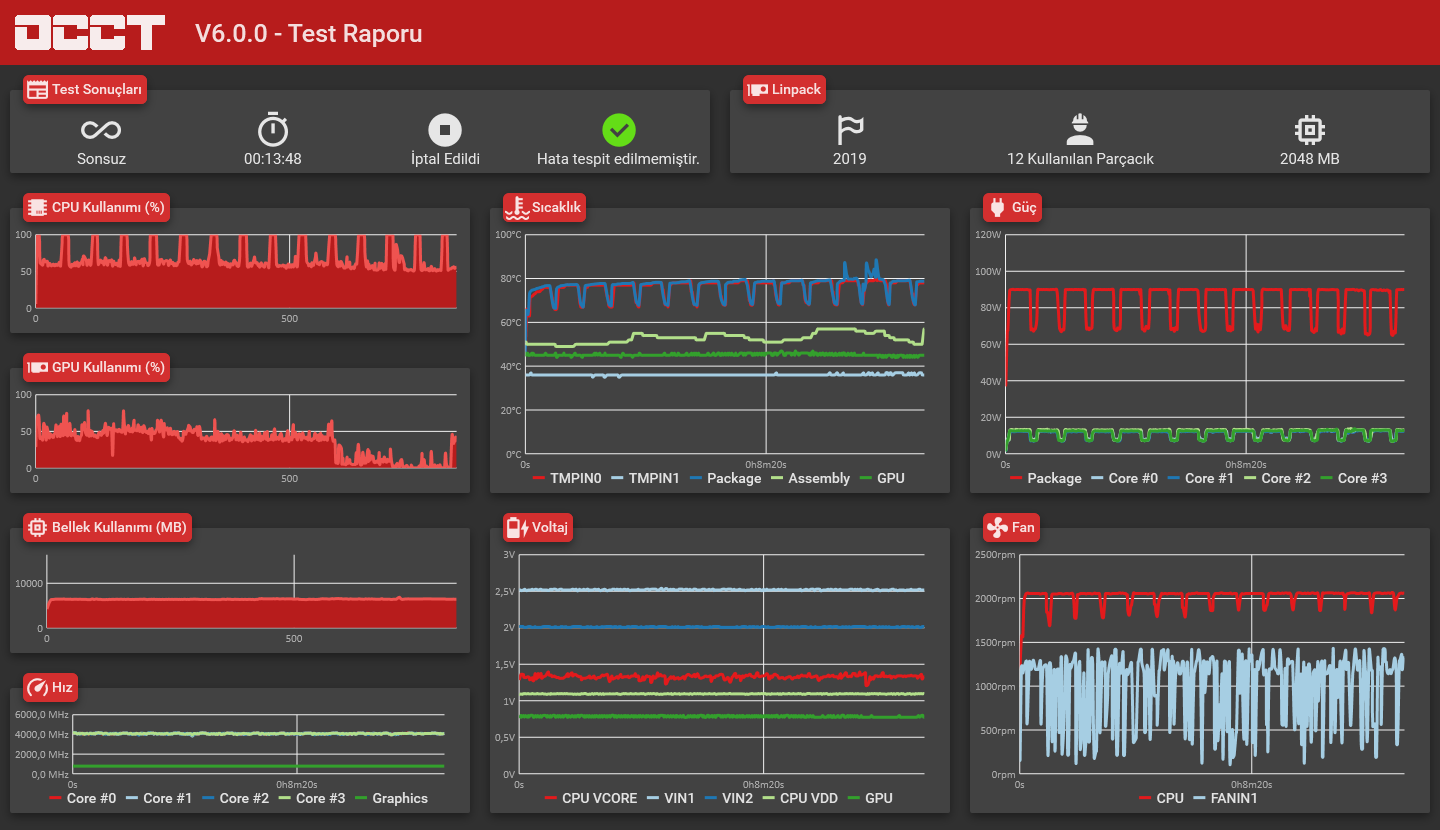Click the Core #0 color swatch in speed legend

tap(56, 798)
